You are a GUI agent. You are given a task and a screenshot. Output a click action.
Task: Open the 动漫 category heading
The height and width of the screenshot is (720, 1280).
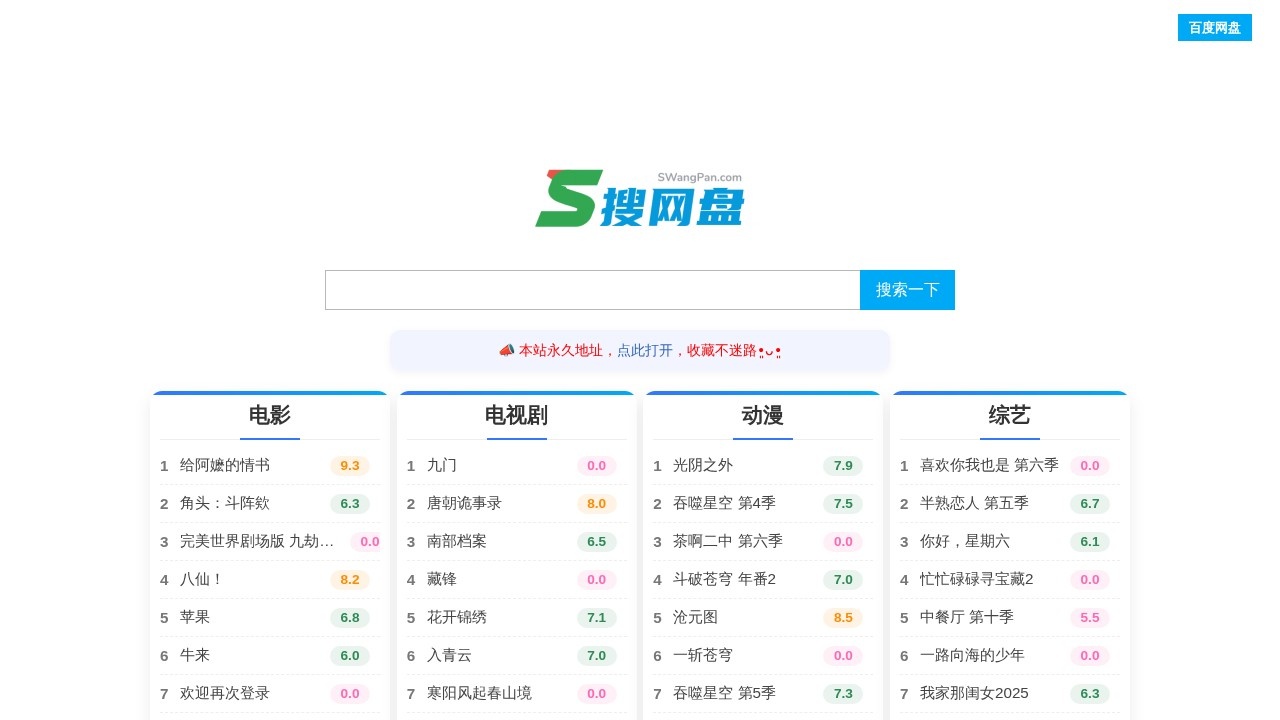tap(763, 415)
